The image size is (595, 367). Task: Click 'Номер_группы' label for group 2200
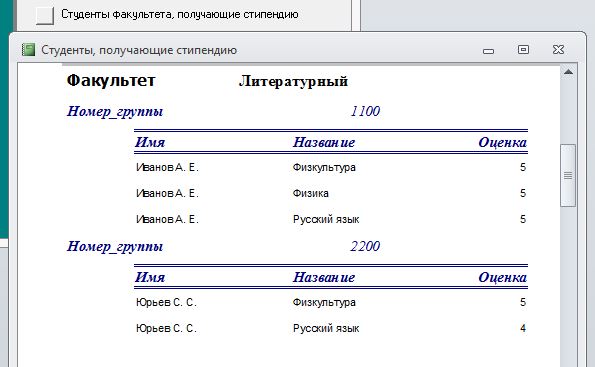[115, 247]
